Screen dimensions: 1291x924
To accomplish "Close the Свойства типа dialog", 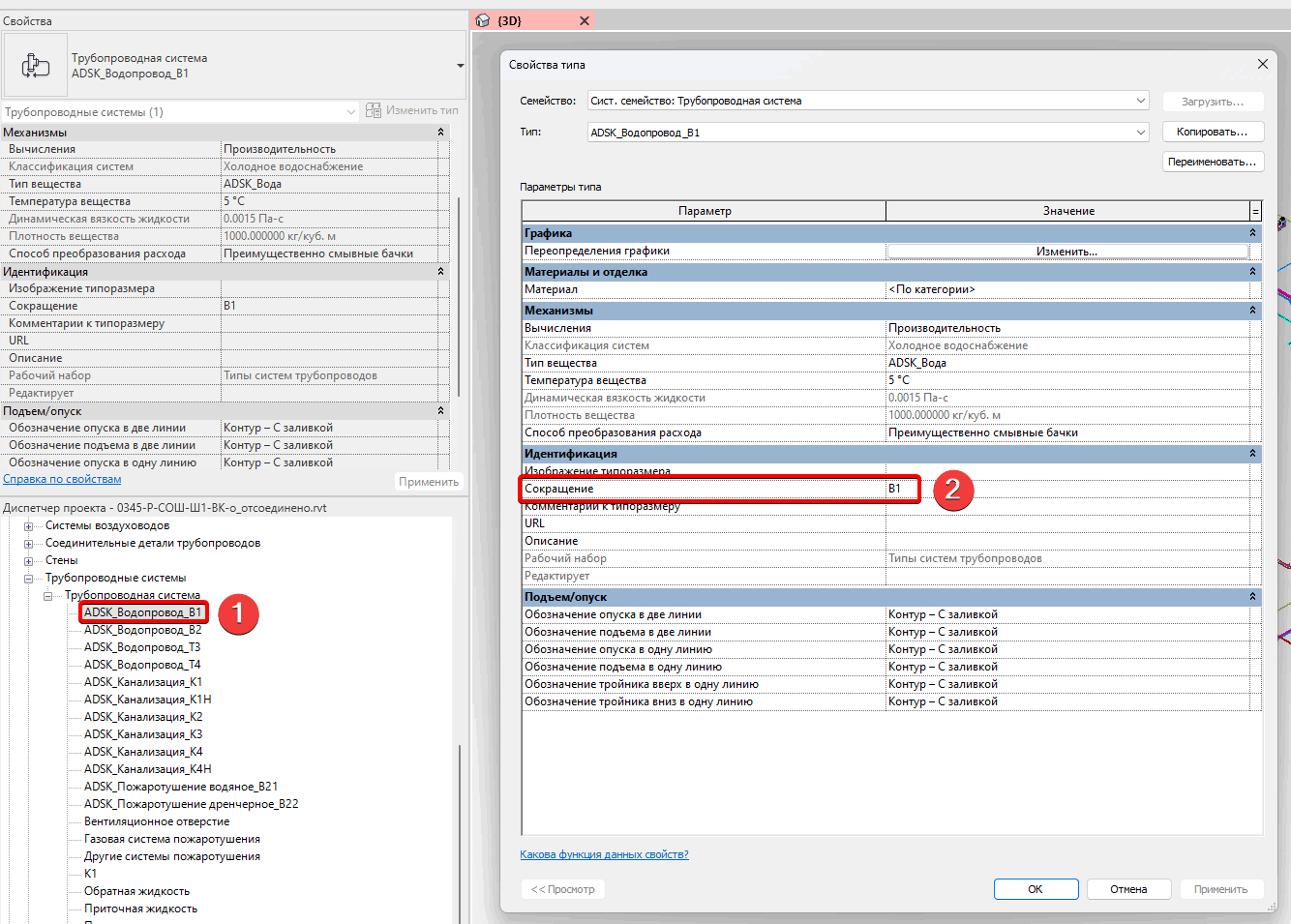I will coord(1262,64).
